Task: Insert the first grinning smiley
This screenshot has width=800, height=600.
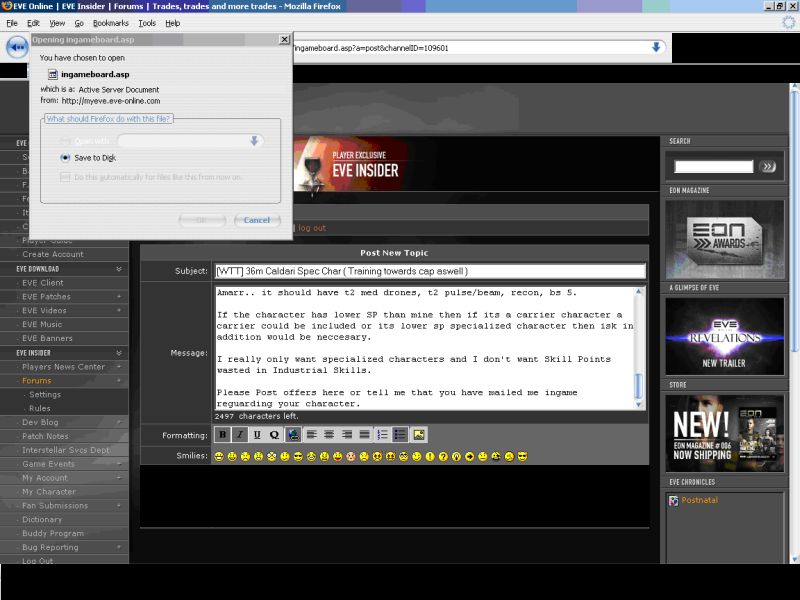Action: (219, 456)
